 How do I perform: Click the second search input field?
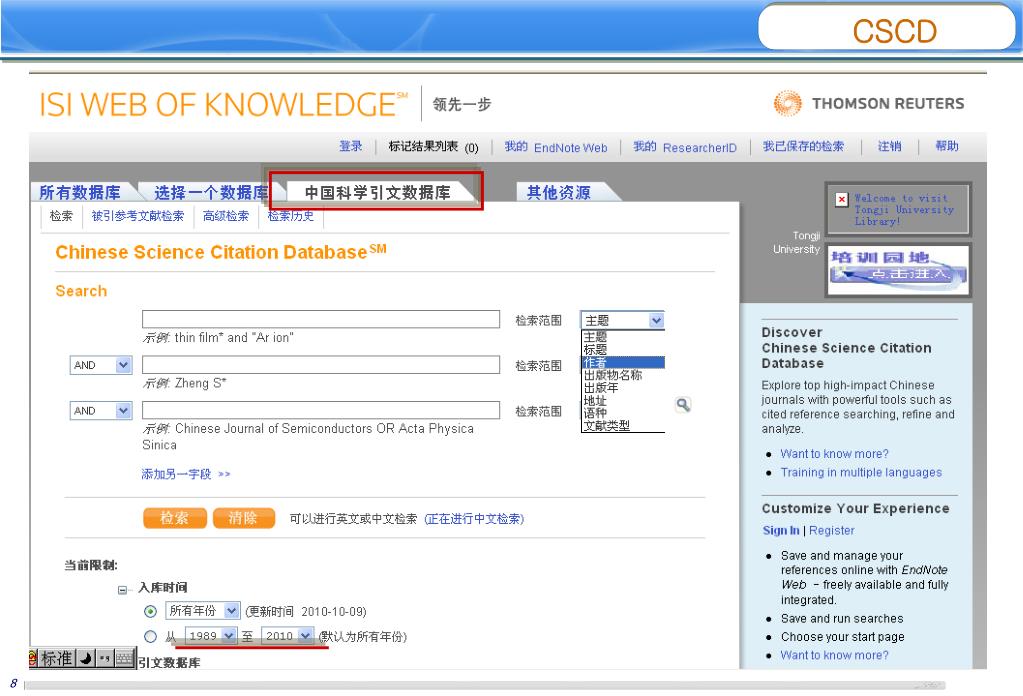(321, 365)
